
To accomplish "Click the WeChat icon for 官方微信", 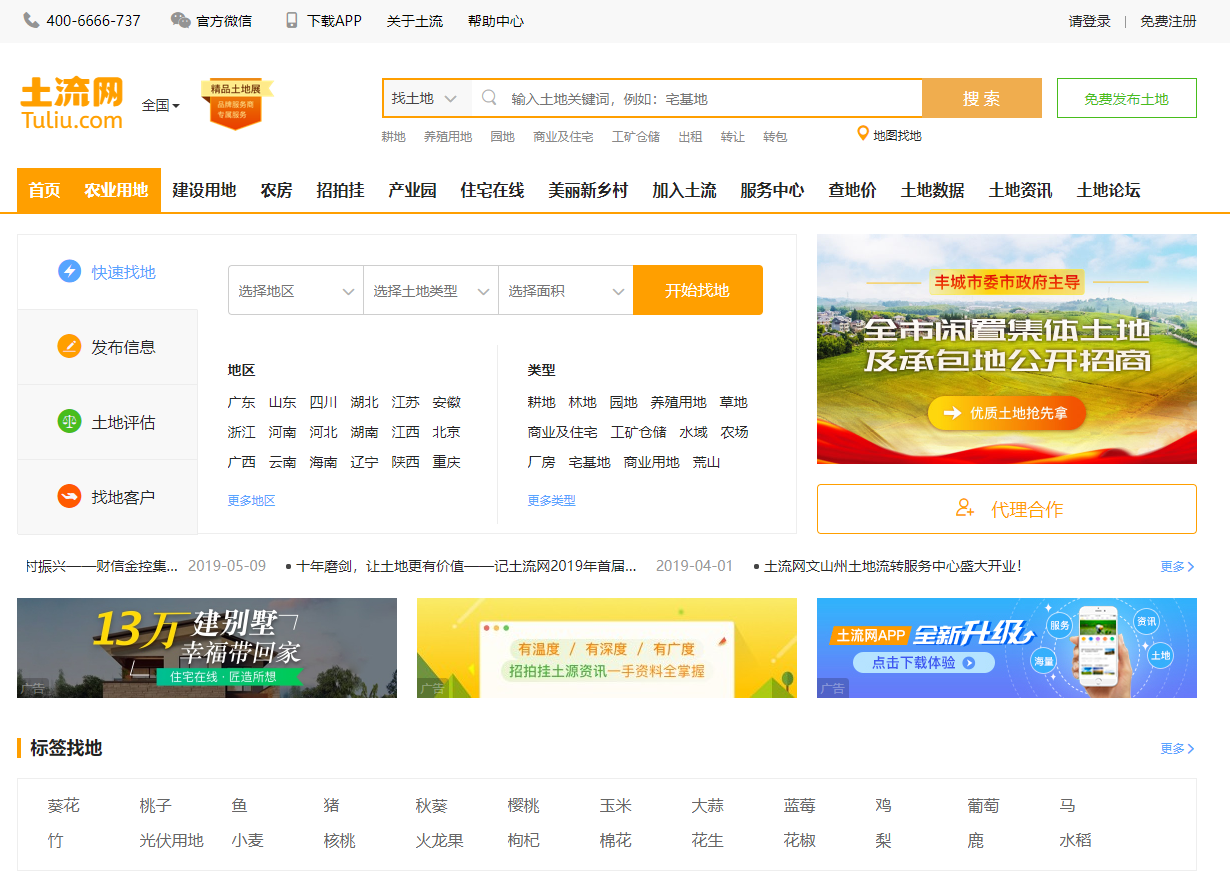I will point(180,20).
